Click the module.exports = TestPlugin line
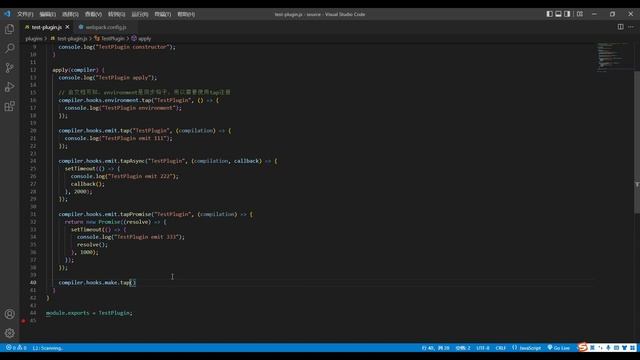This screenshot has height=360, width=640. point(89,313)
